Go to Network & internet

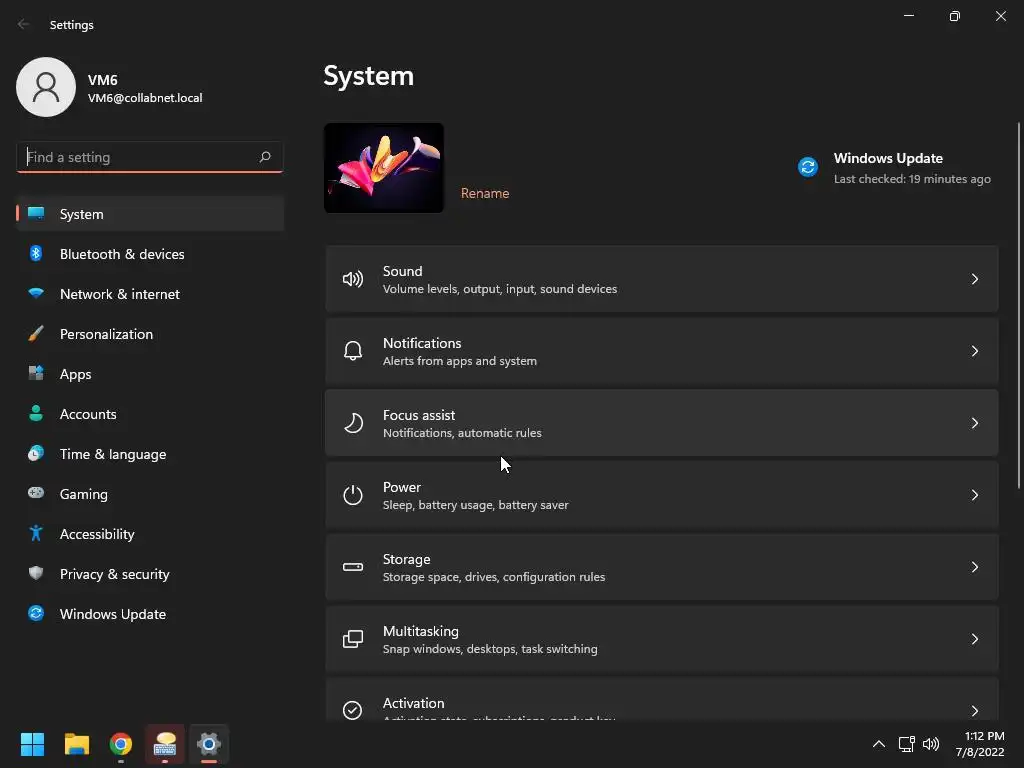pos(150,294)
